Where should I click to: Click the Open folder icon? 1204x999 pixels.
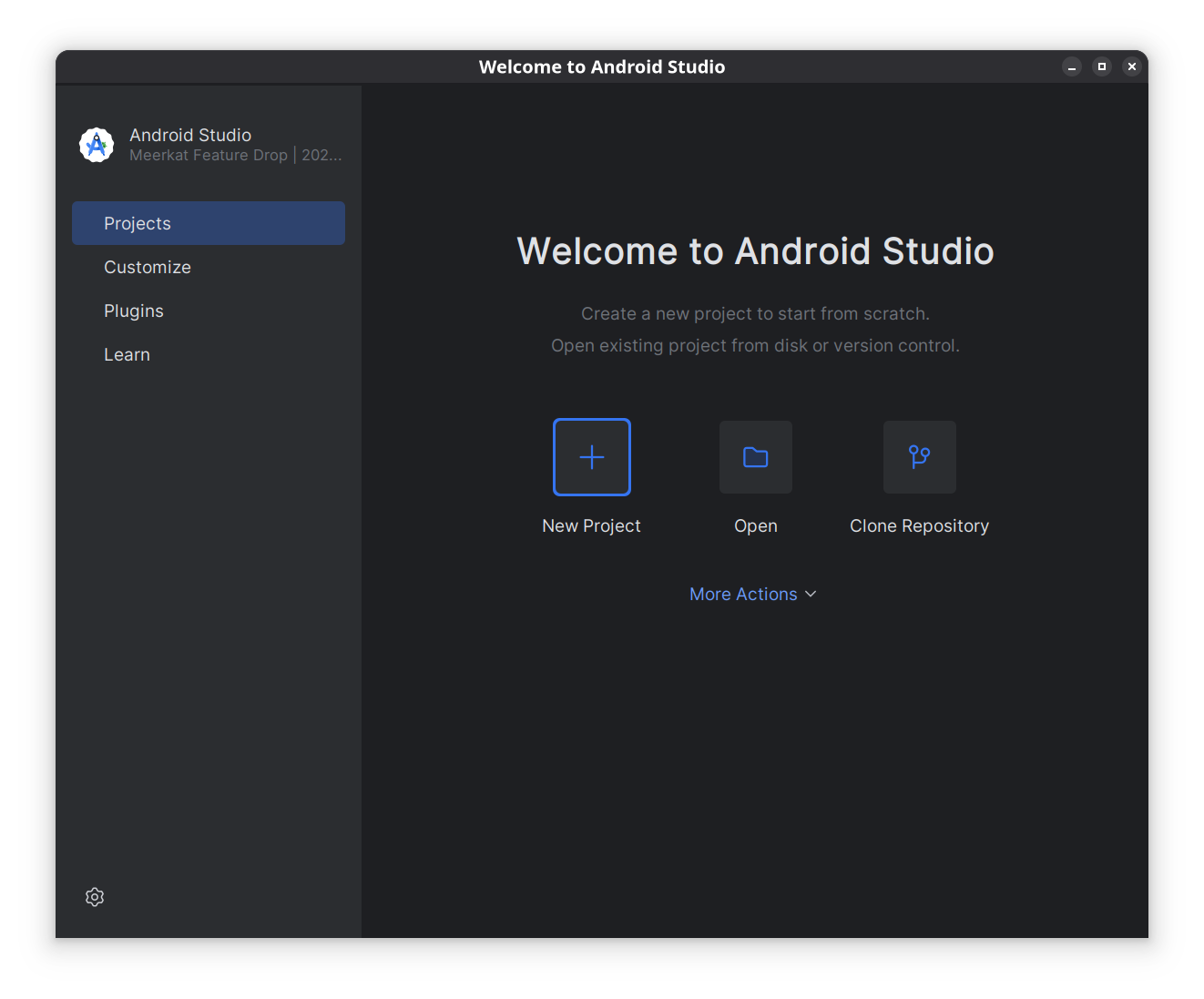(756, 457)
